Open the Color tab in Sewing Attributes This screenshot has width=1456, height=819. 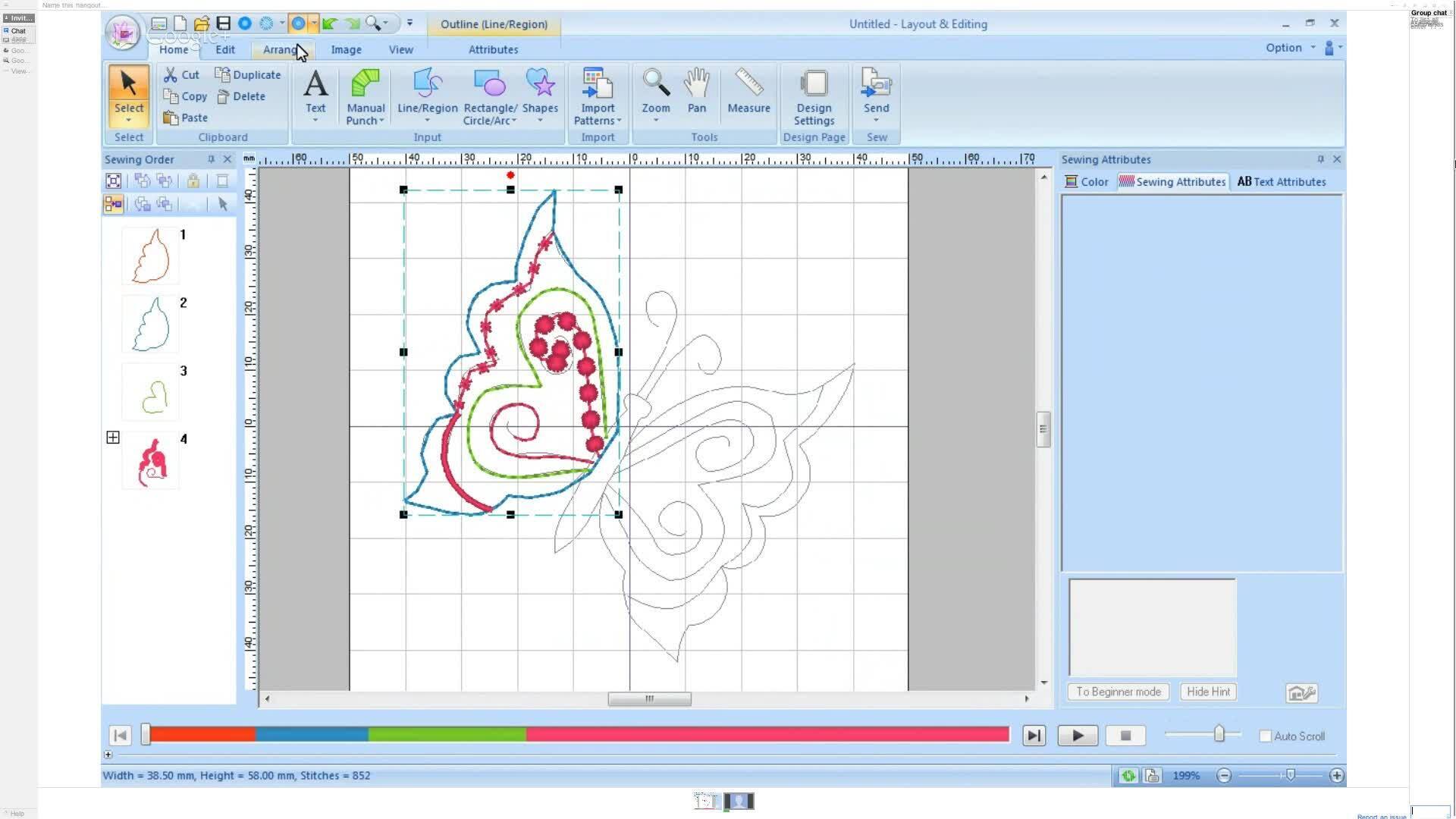pos(1087,181)
